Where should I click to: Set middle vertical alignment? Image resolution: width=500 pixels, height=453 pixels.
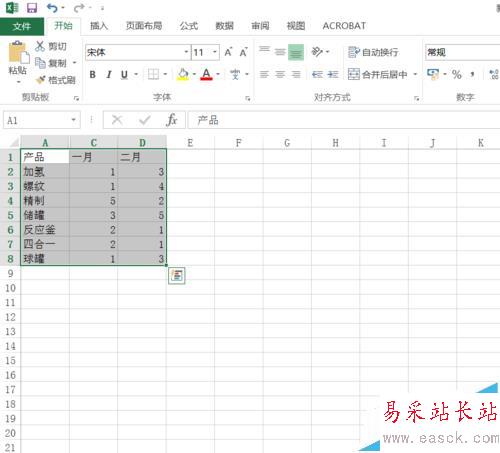280,52
